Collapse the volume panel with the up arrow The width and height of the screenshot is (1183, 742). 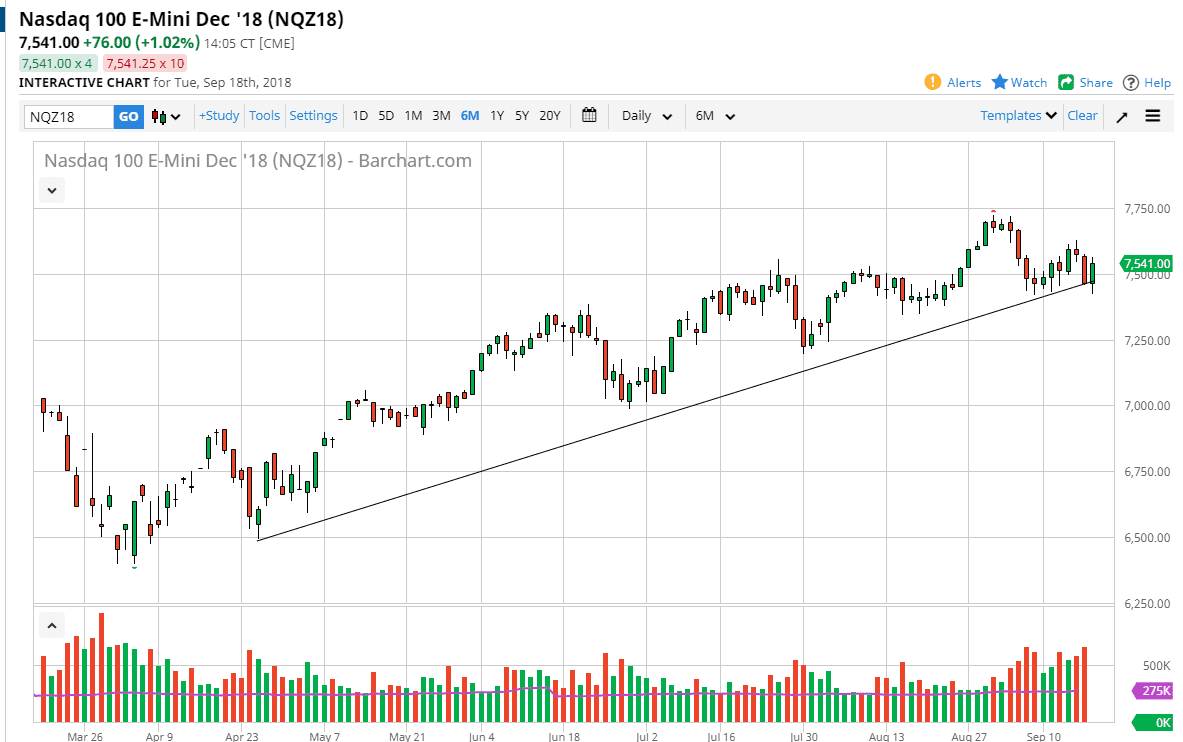[x=51, y=624]
